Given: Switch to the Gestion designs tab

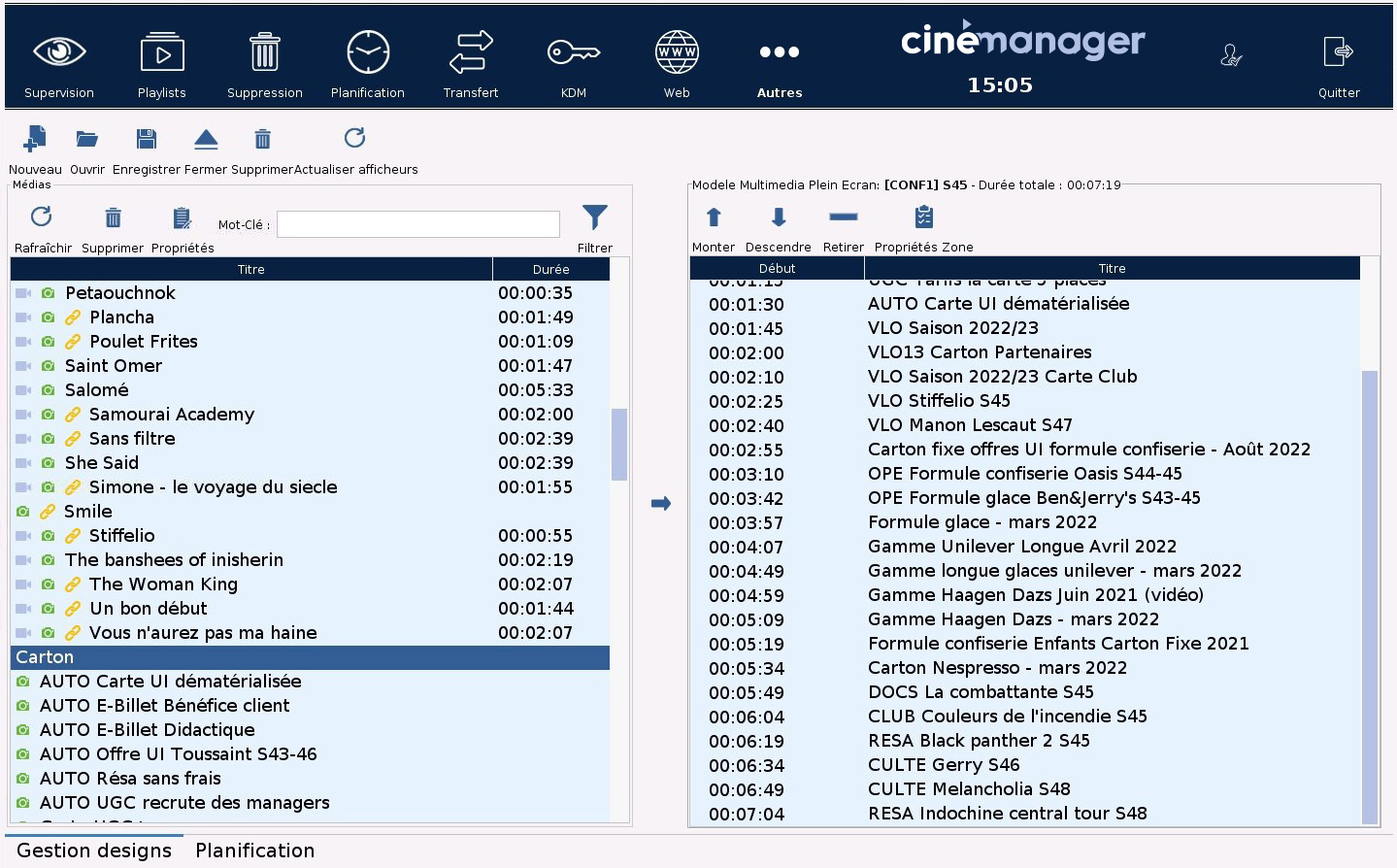Looking at the screenshot, I should (94, 851).
